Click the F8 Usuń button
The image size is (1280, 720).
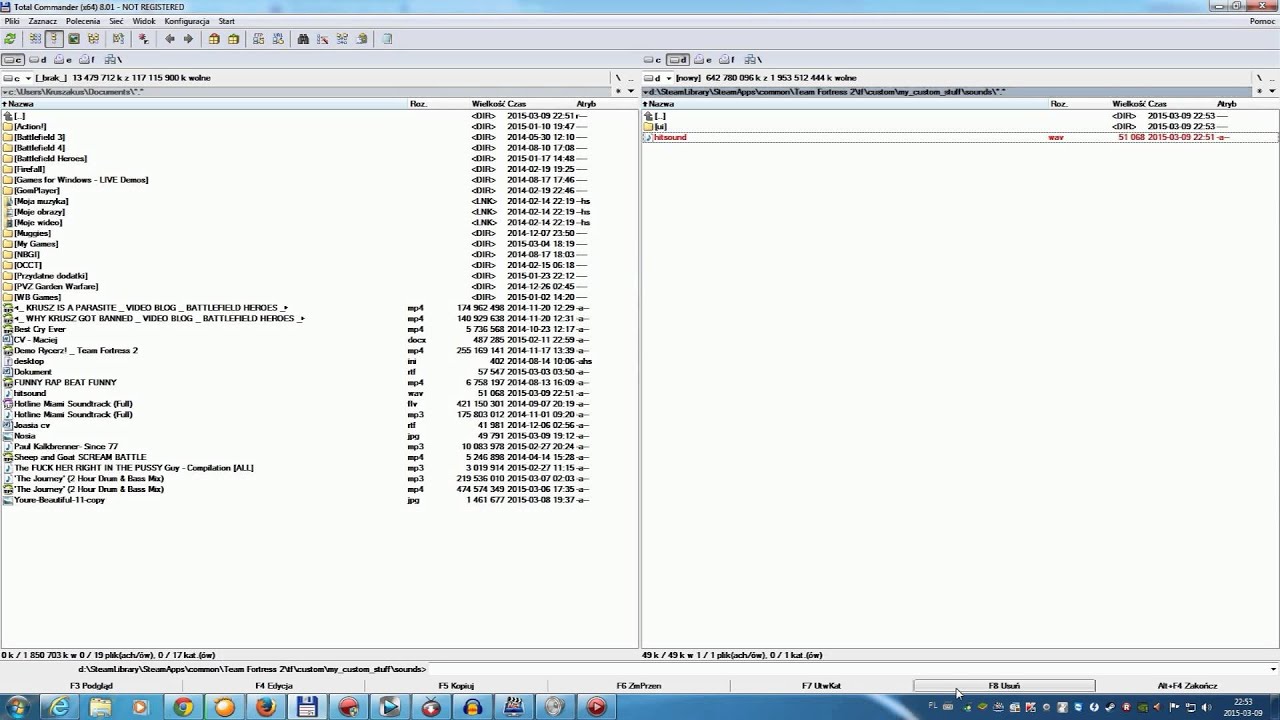point(1004,686)
